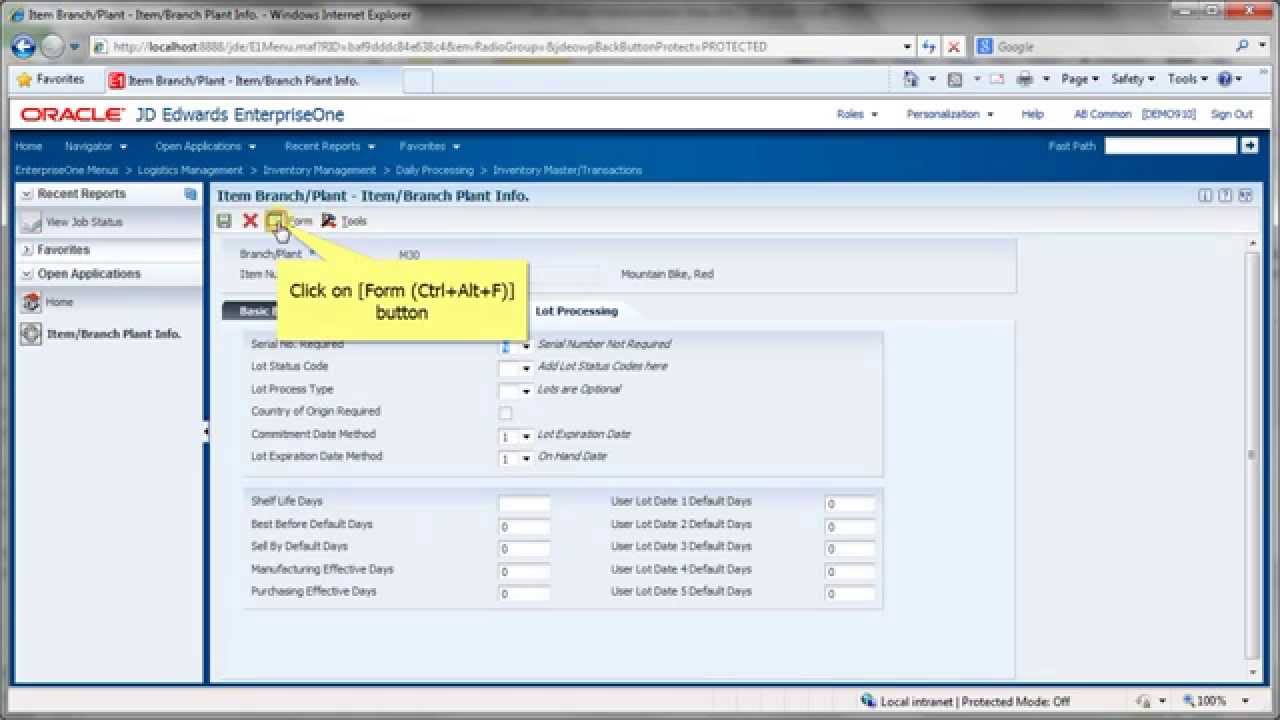Open the IE Safety menu

pos(1133,79)
